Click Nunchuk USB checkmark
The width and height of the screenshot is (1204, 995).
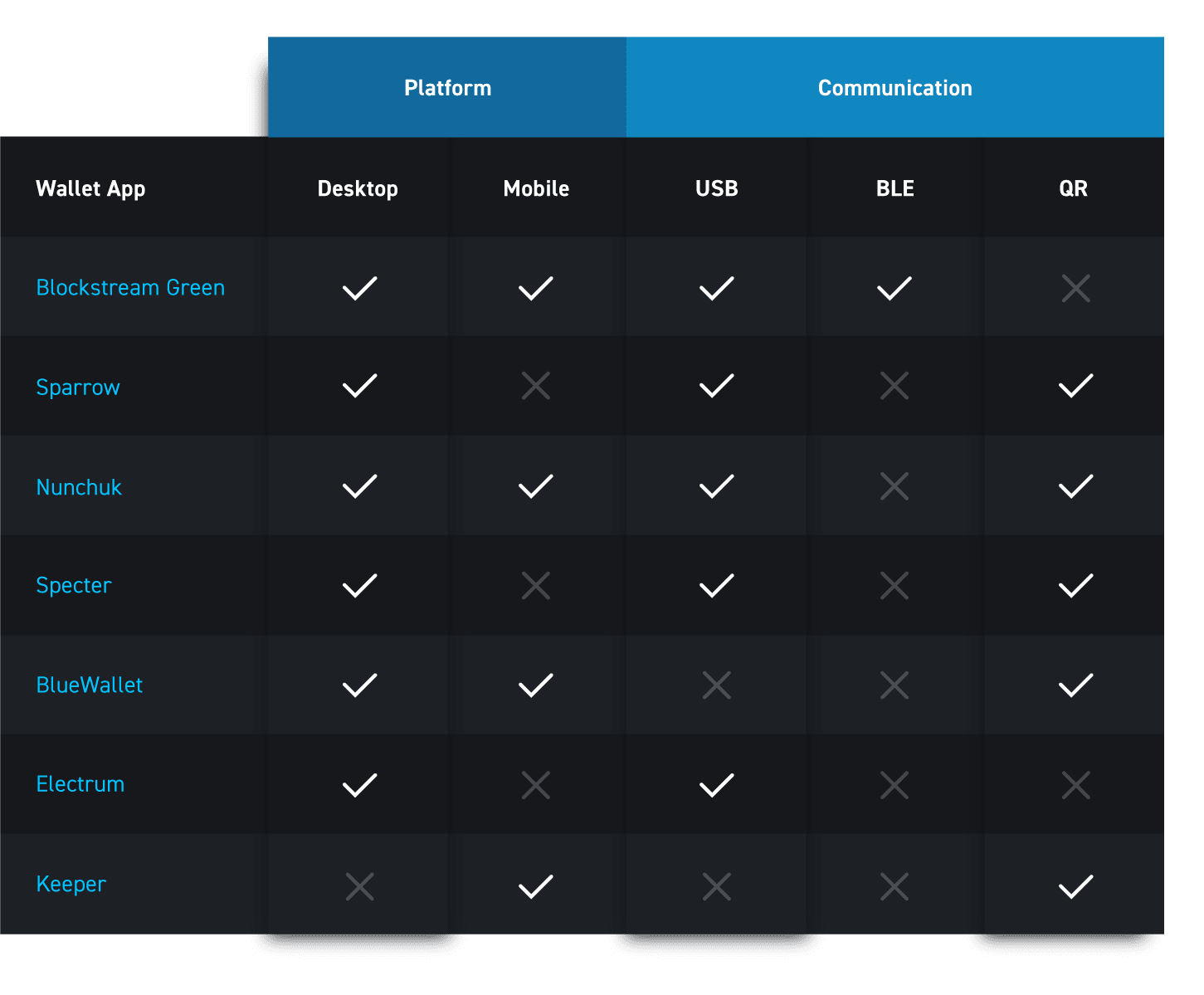pos(717,486)
